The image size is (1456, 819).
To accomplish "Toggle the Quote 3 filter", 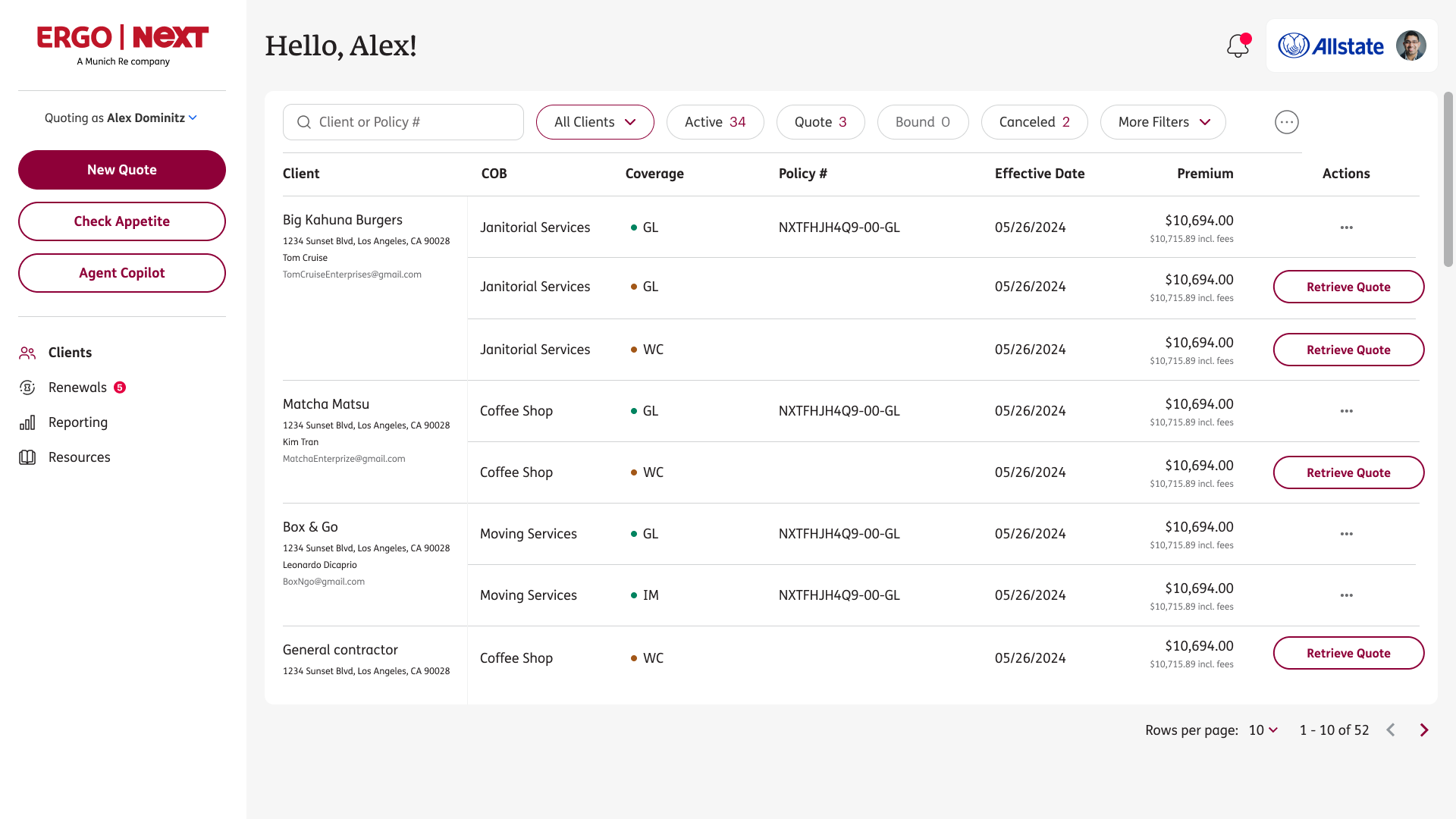I will (x=821, y=122).
